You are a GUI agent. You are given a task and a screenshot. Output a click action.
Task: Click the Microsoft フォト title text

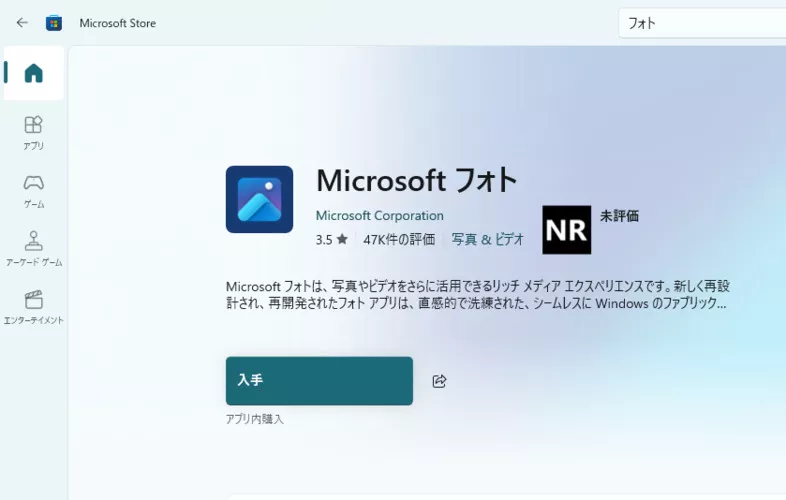(x=417, y=180)
